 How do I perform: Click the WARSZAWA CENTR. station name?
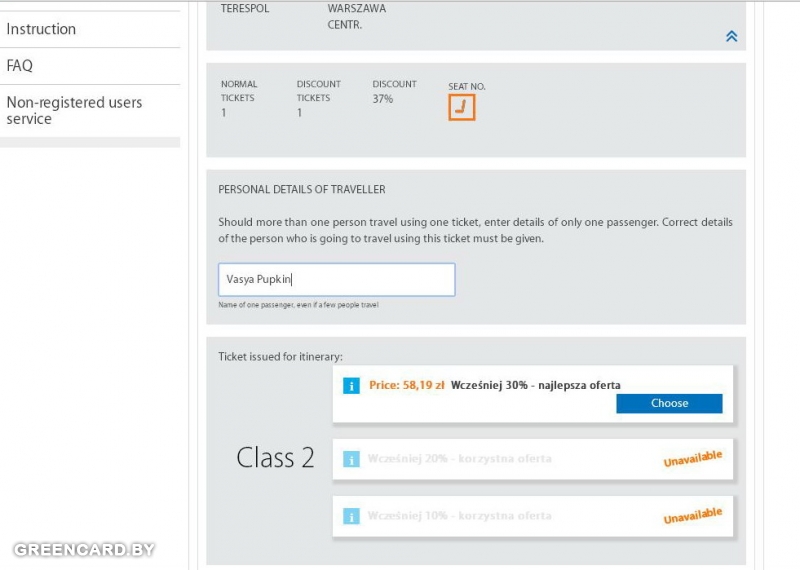click(x=356, y=16)
